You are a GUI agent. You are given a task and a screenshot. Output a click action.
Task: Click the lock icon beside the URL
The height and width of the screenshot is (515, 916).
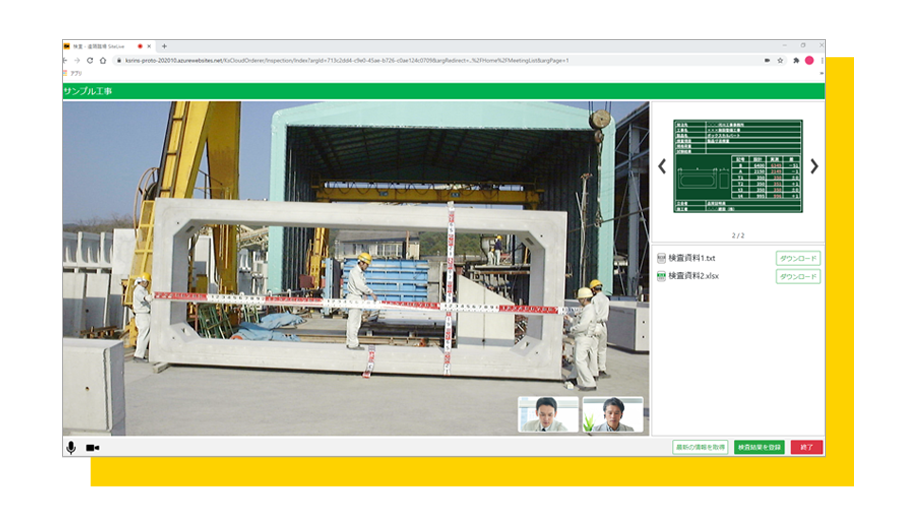click(x=119, y=60)
